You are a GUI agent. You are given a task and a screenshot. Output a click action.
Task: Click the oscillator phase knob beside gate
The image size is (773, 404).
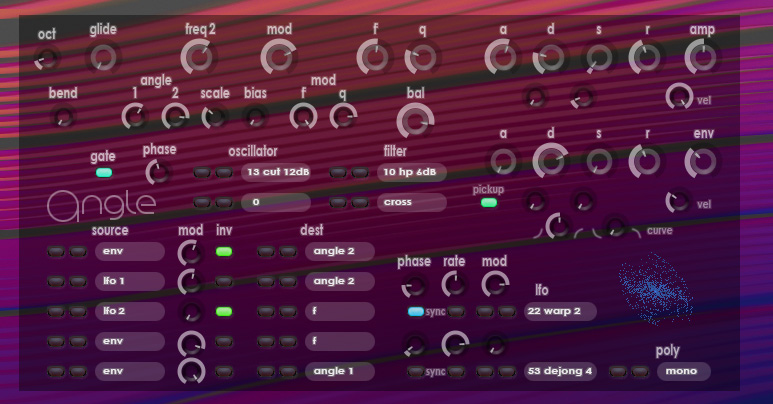[x=158, y=173]
